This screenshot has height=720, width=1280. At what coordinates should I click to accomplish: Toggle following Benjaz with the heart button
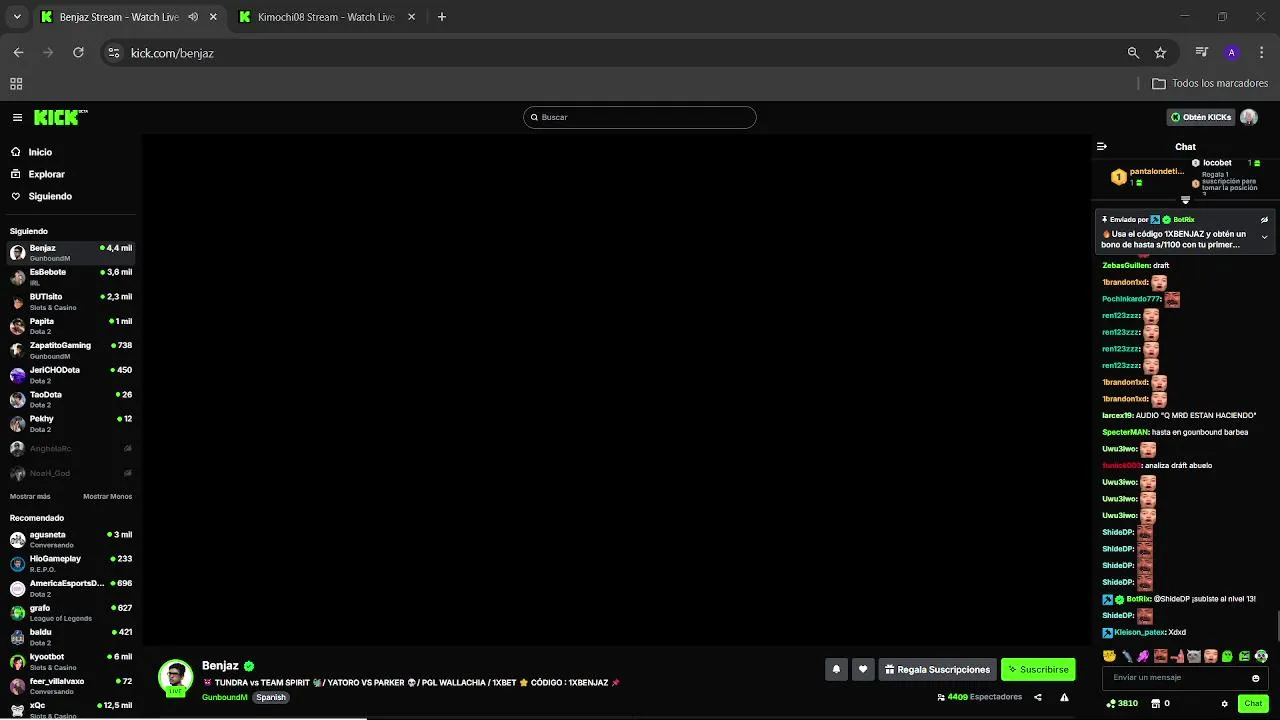[862, 669]
